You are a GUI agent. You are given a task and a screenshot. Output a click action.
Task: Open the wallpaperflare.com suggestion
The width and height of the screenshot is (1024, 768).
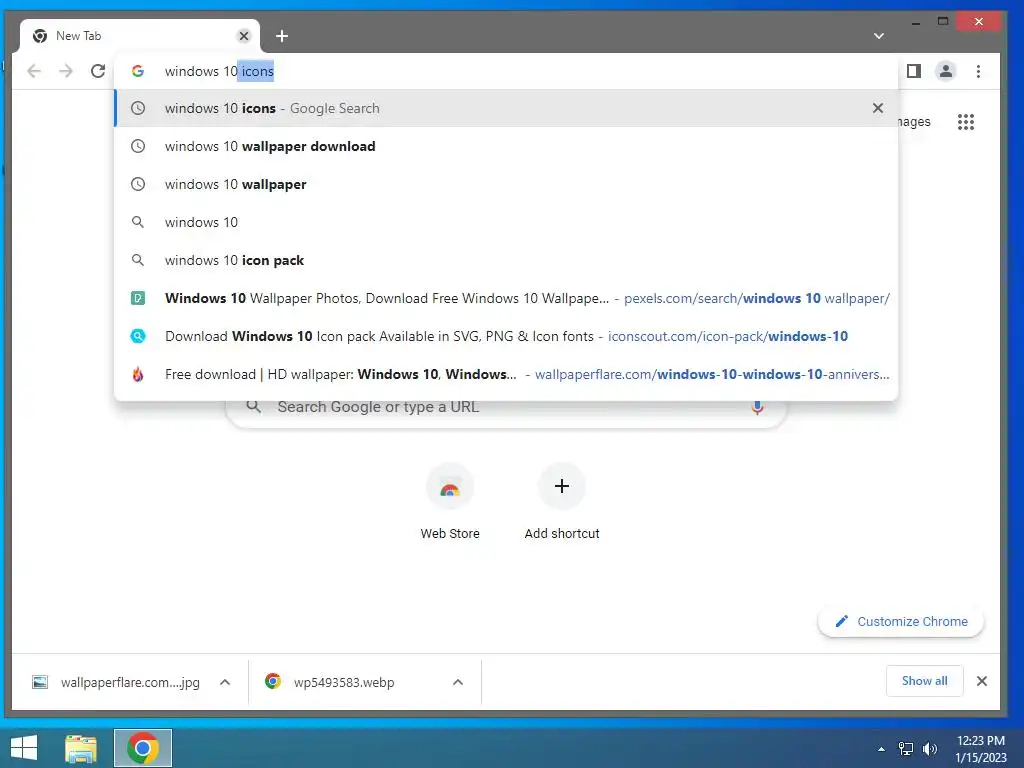click(506, 374)
